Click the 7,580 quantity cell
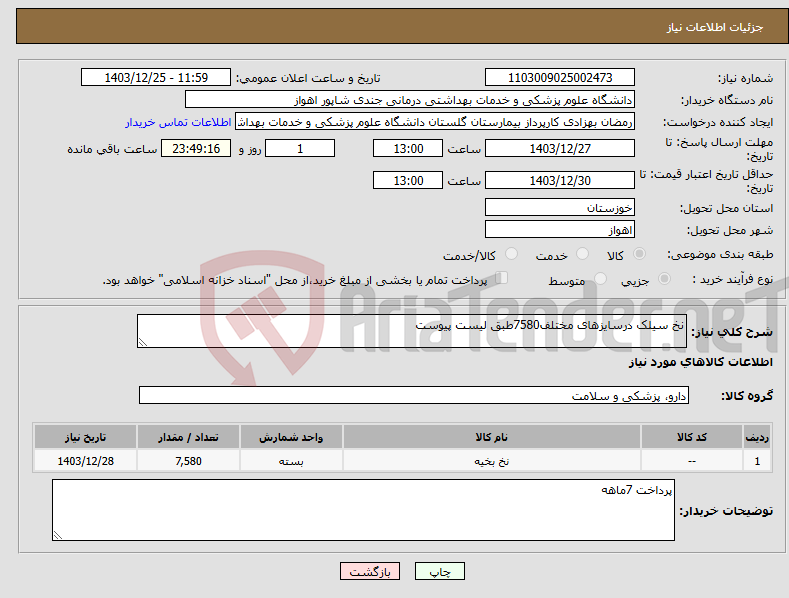The height and width of the screenshot is (598, 789). pos(188,461)
